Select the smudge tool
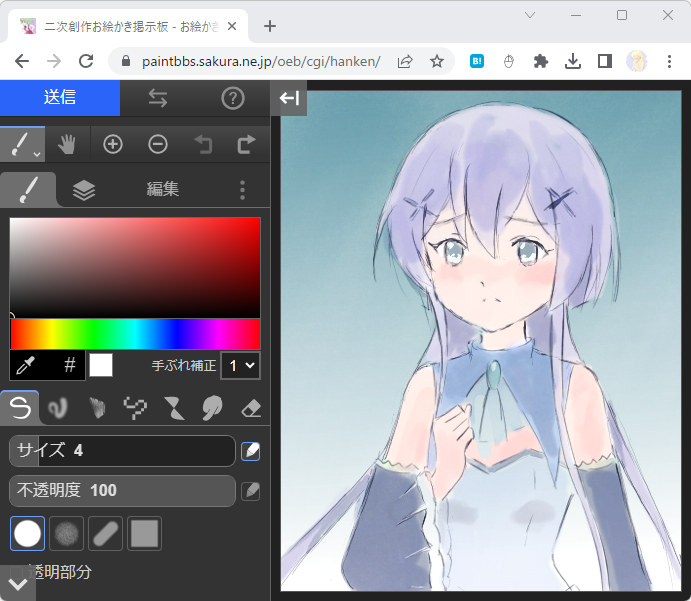The height and width of the screenshot is (601, 691). (212, 408)
